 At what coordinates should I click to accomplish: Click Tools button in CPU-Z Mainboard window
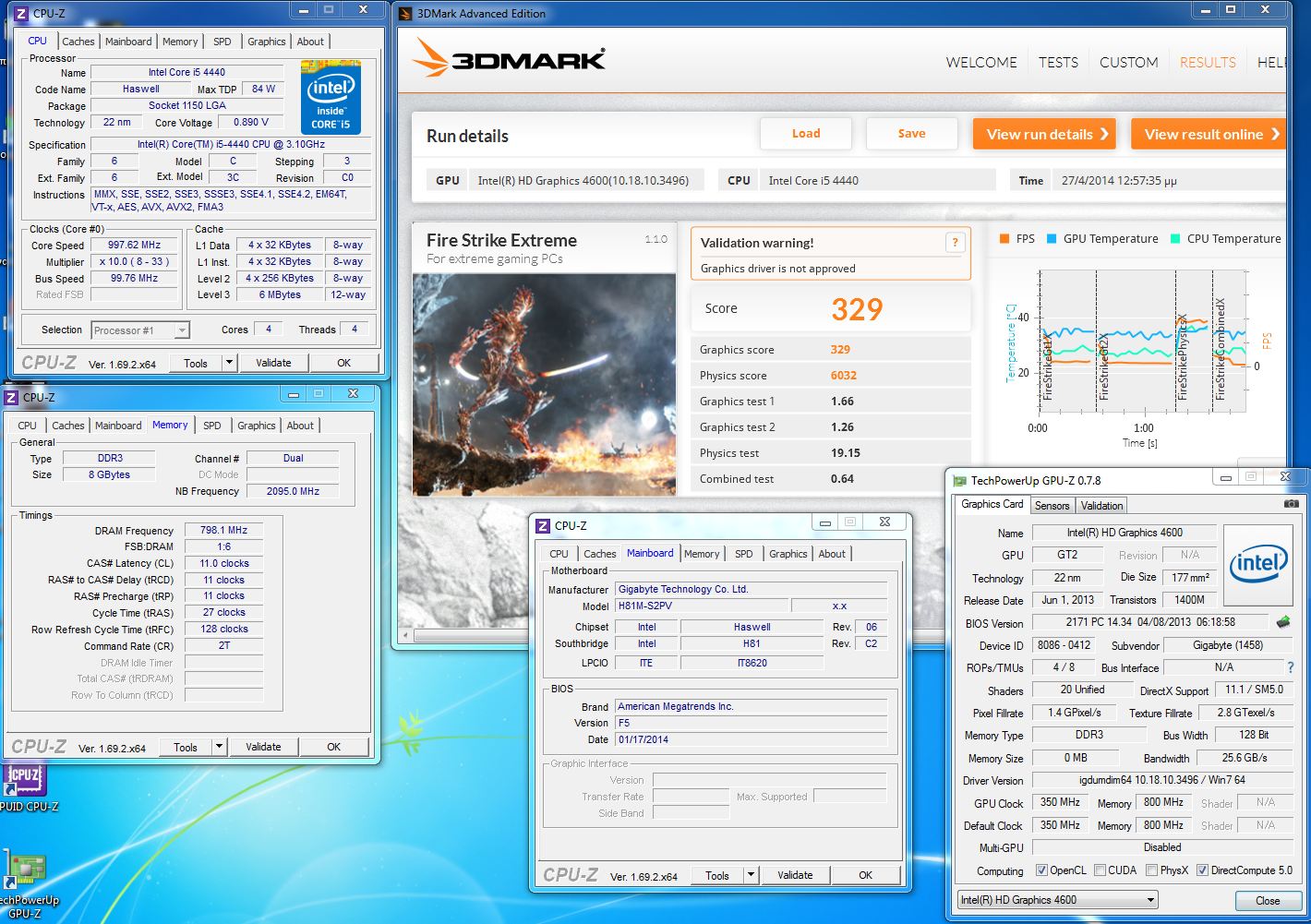pyautogui.click(x=717, y=874)
